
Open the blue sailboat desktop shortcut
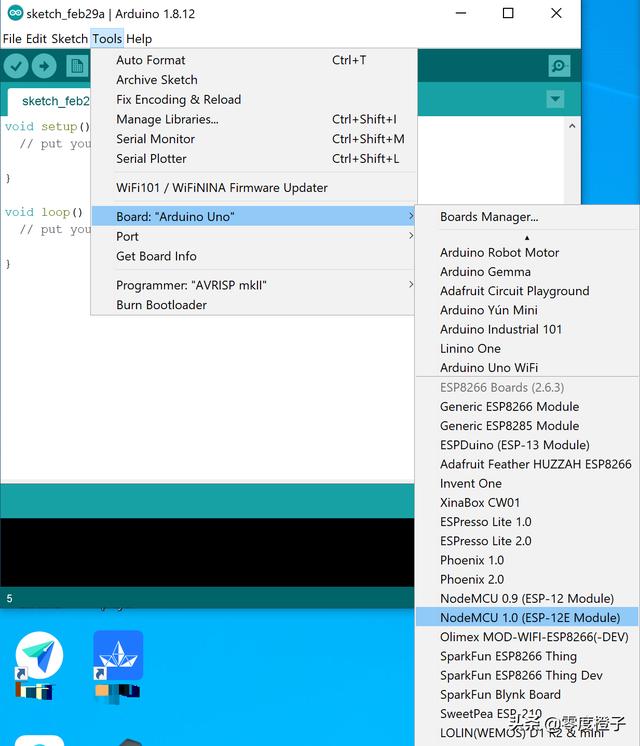[x=118, y=656]
